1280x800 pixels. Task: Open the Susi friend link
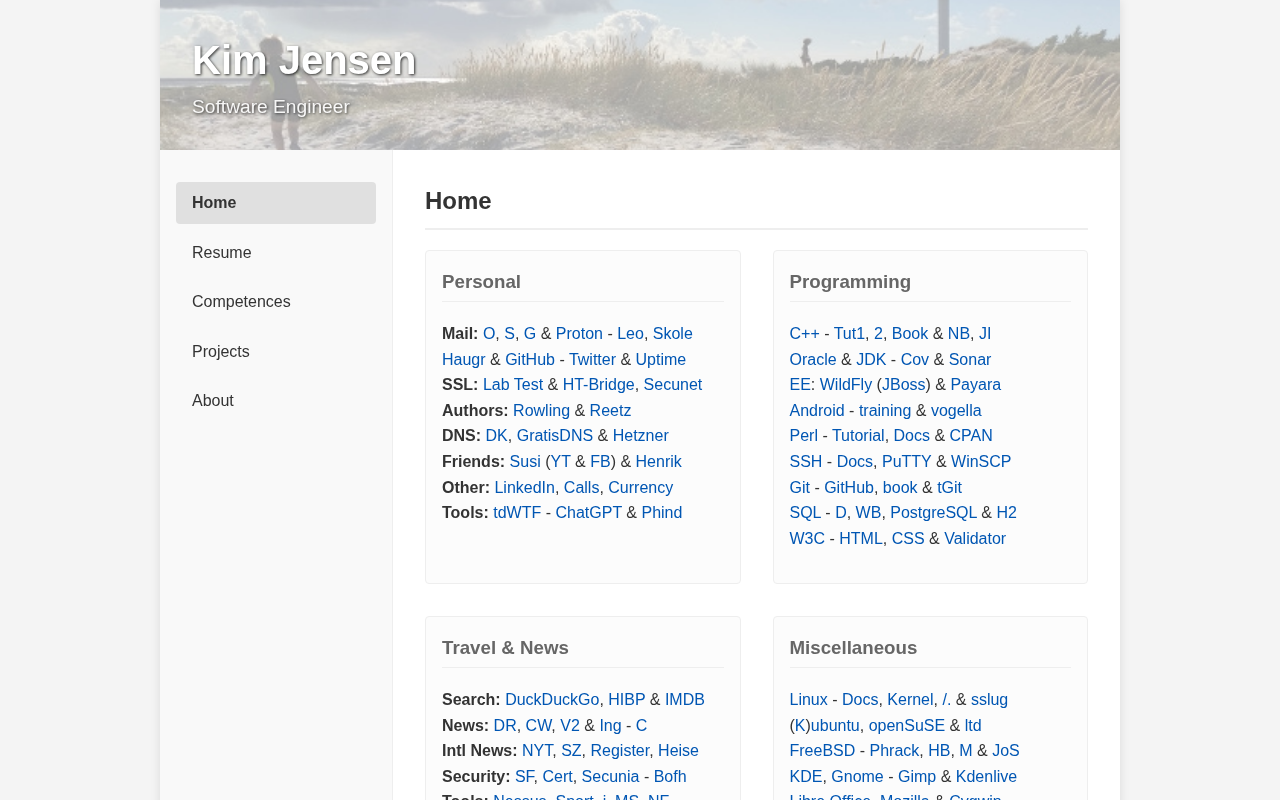525,462
